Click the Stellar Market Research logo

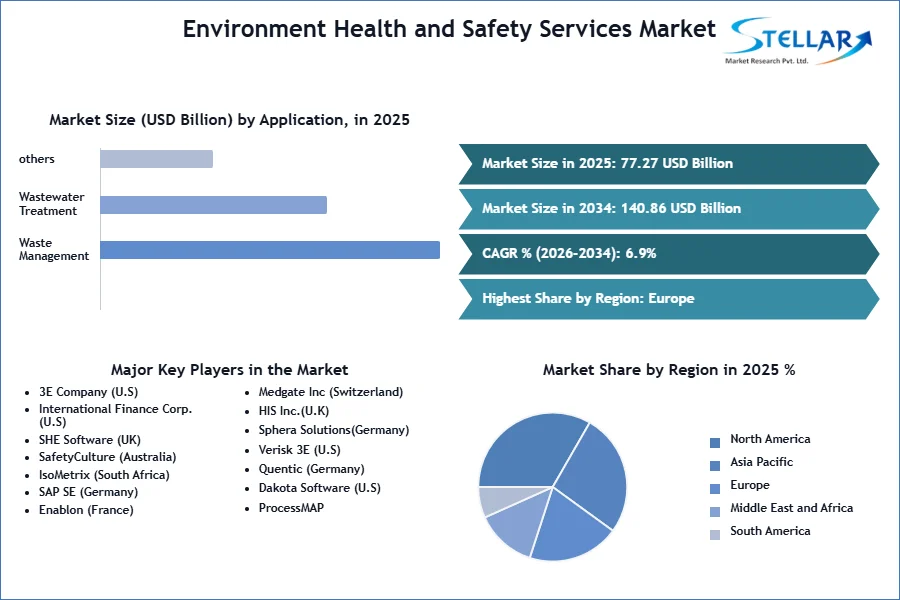[x=800, y=40]
